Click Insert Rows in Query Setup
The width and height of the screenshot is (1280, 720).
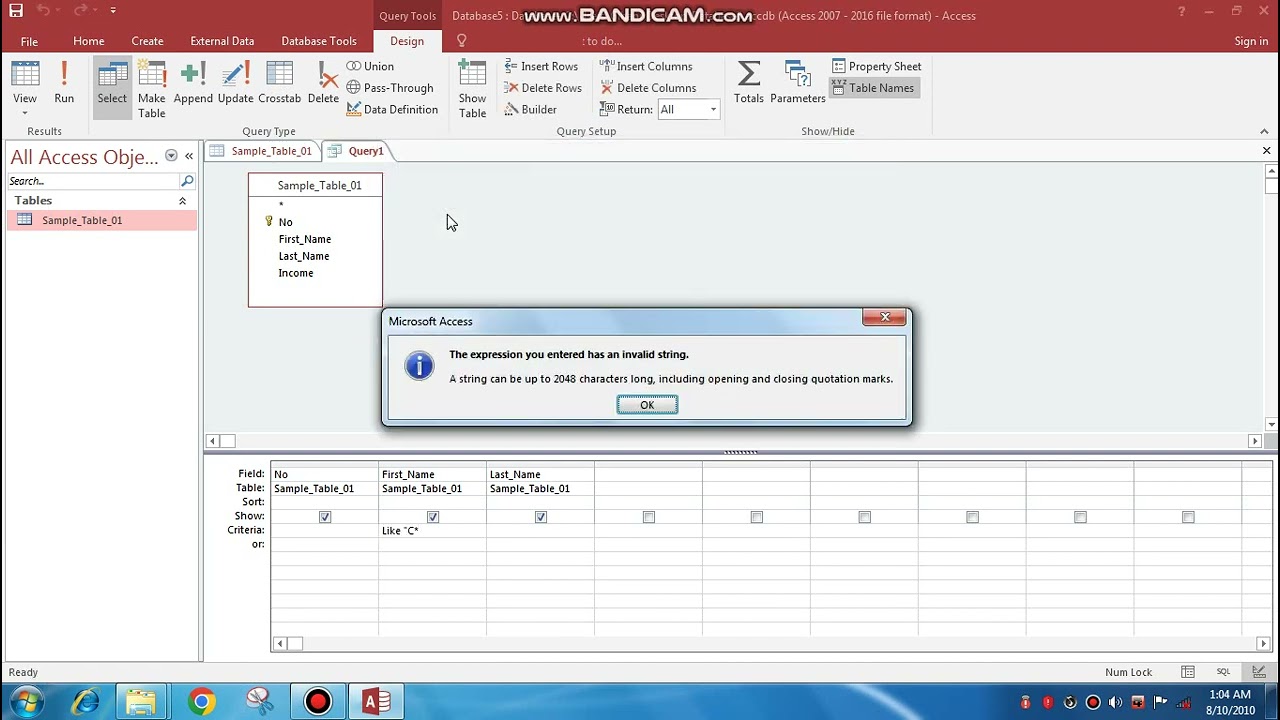pyautogui.click(x=541, y=66)
